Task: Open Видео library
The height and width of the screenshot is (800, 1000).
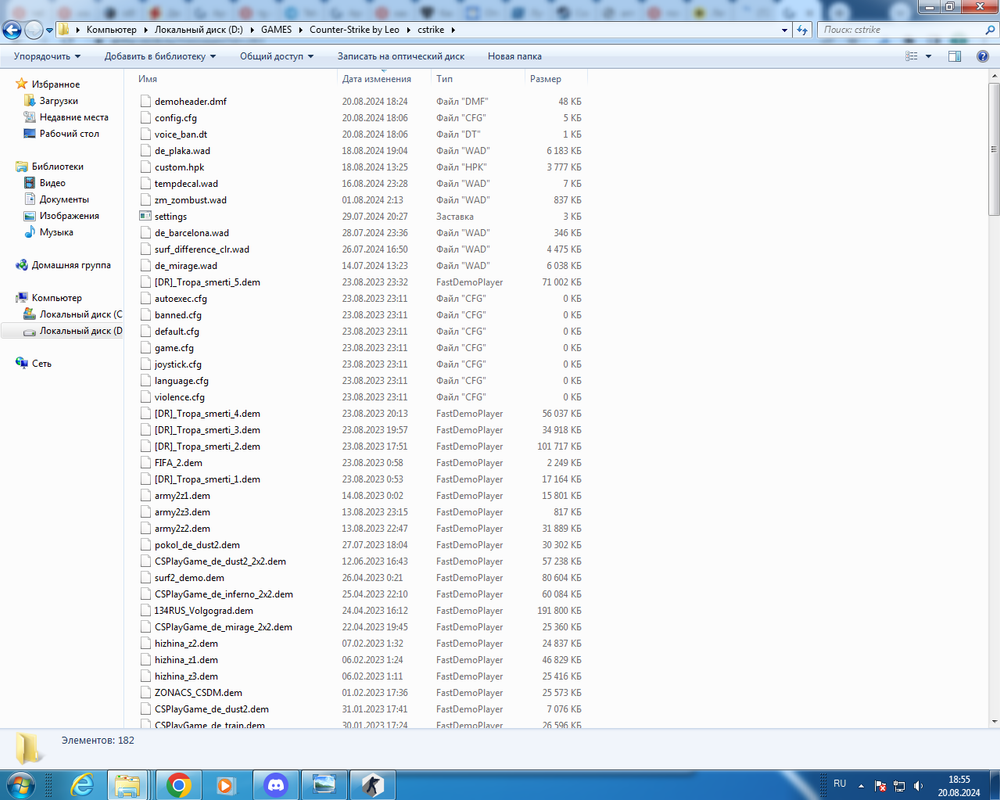Action: point(52,183)
